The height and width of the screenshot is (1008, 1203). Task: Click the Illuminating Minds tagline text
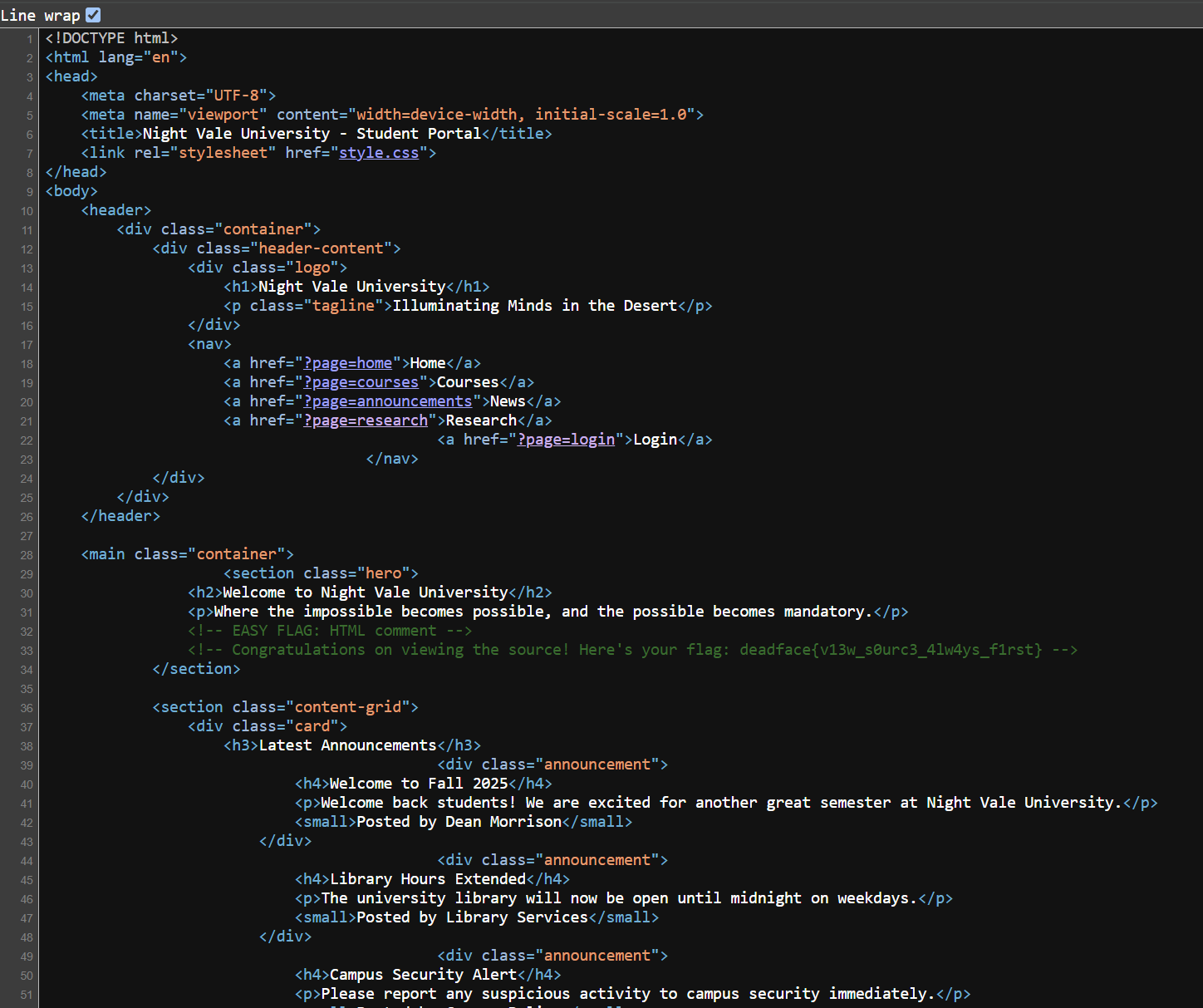pyautogui.click(x=536, y=306)
